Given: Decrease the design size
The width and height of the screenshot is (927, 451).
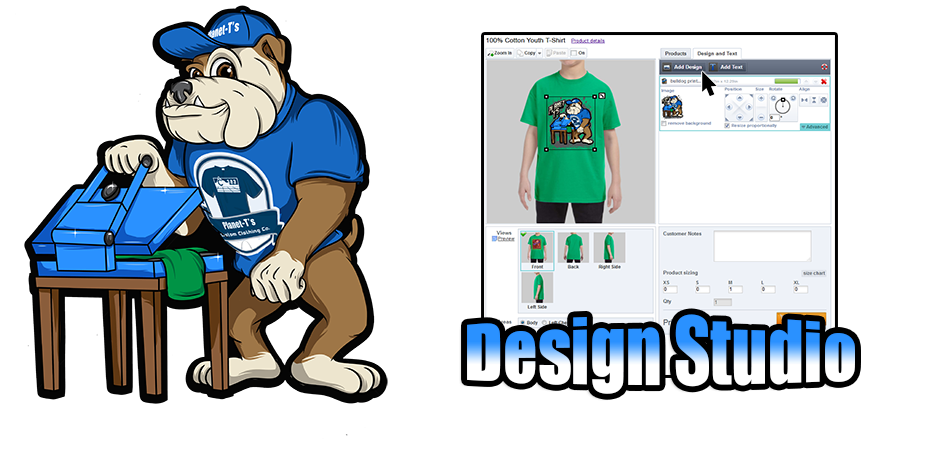Looking at the screenshot, I should [761, 117].
